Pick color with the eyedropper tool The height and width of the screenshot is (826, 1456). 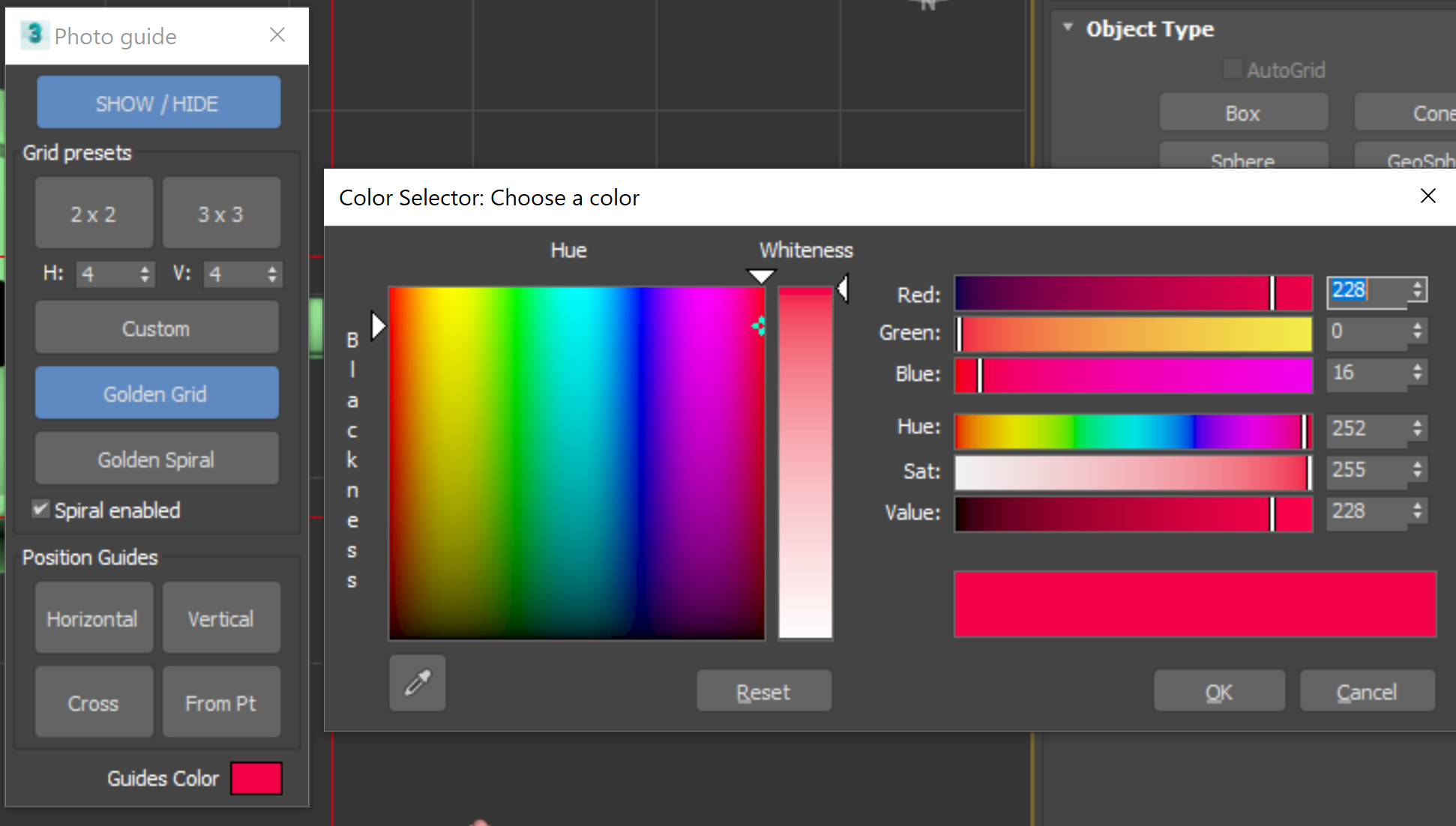pyautogui.click(x=418, y=683)
